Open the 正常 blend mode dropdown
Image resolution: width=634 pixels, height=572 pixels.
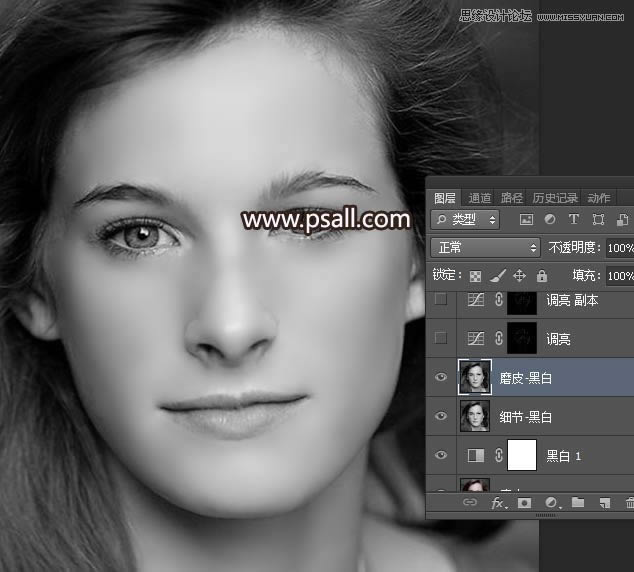pos(485,247)
